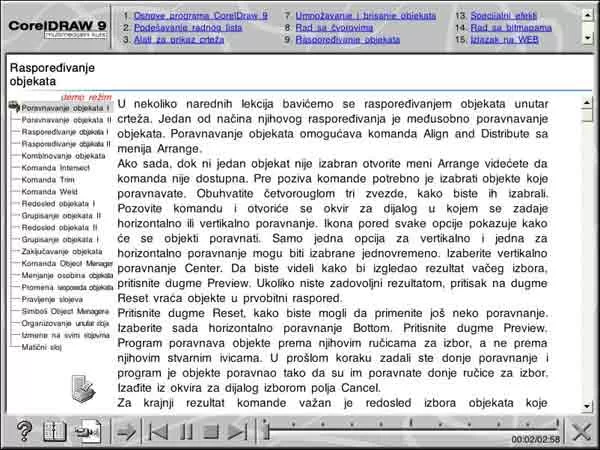This screenshot has height=450, width=600.
Task: Select lesson Raspoređivanje objekata II
Action: 66,144
